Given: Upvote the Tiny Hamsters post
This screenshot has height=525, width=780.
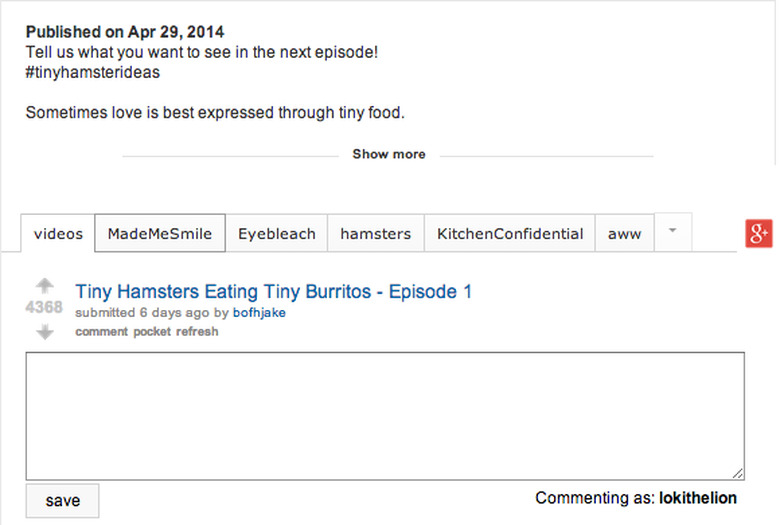Looking at the screenshot, I should (44, 286).
